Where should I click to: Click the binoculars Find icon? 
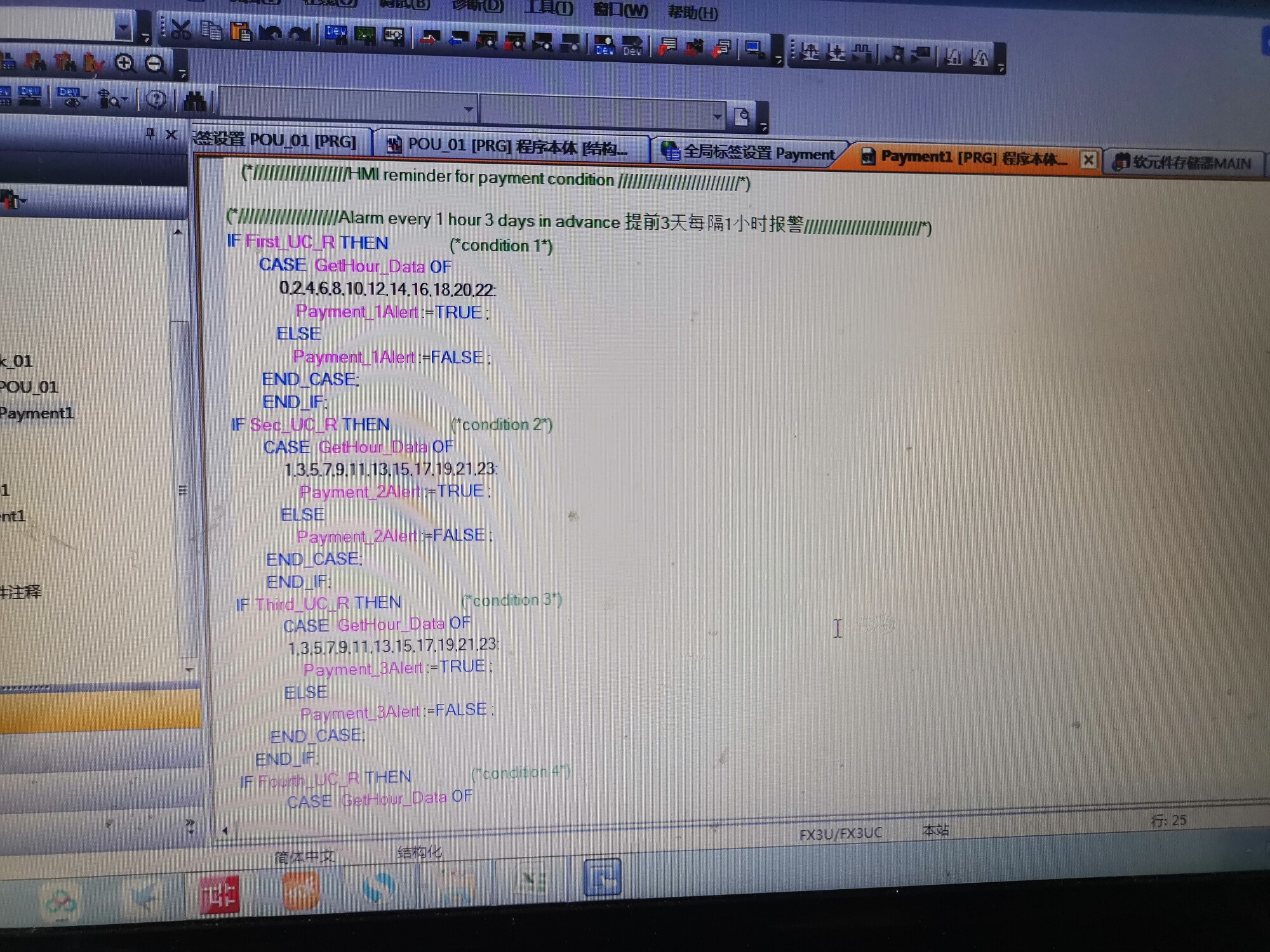point(195,101)
